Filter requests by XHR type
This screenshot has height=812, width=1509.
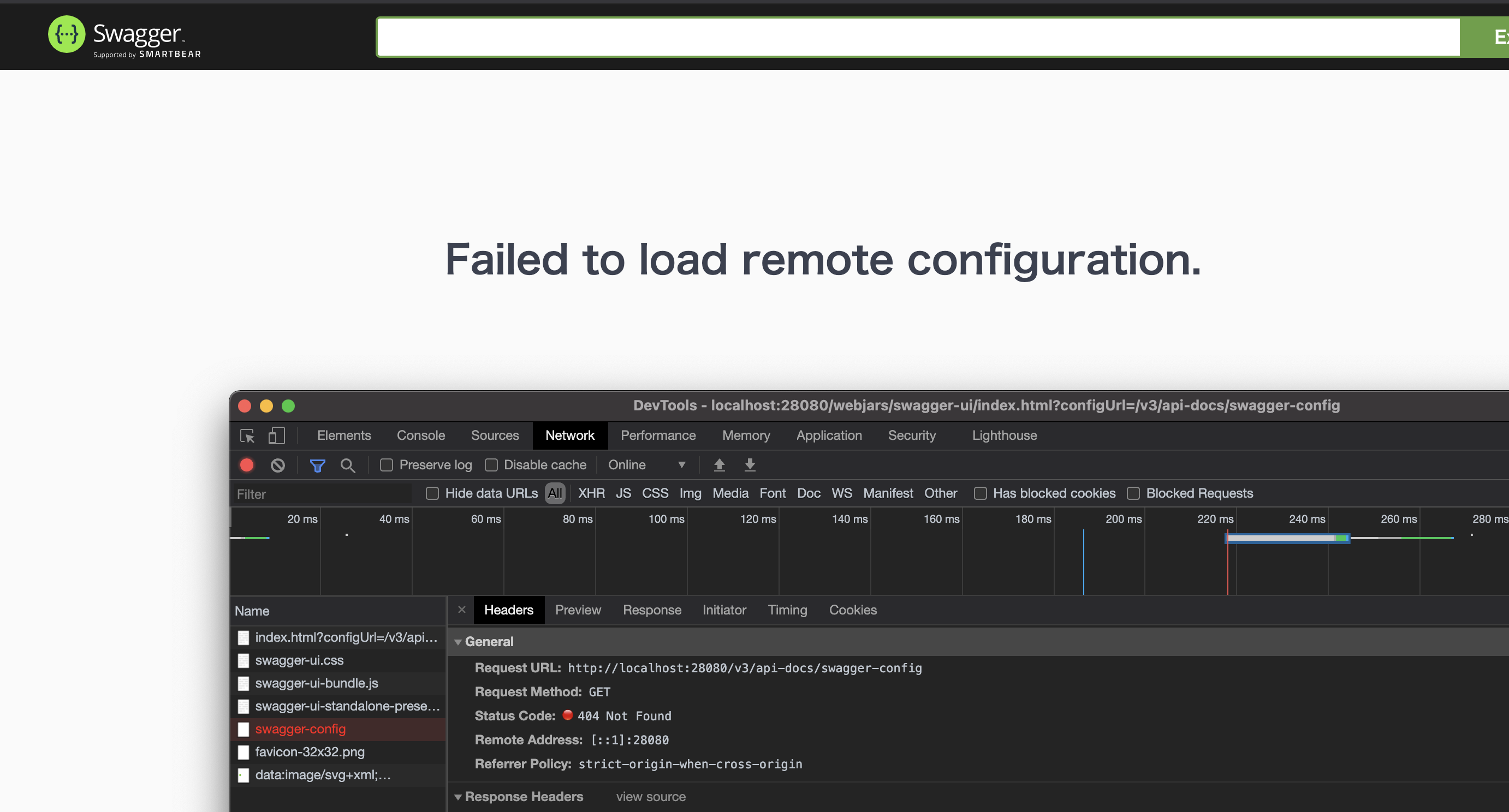click(591, 493)
